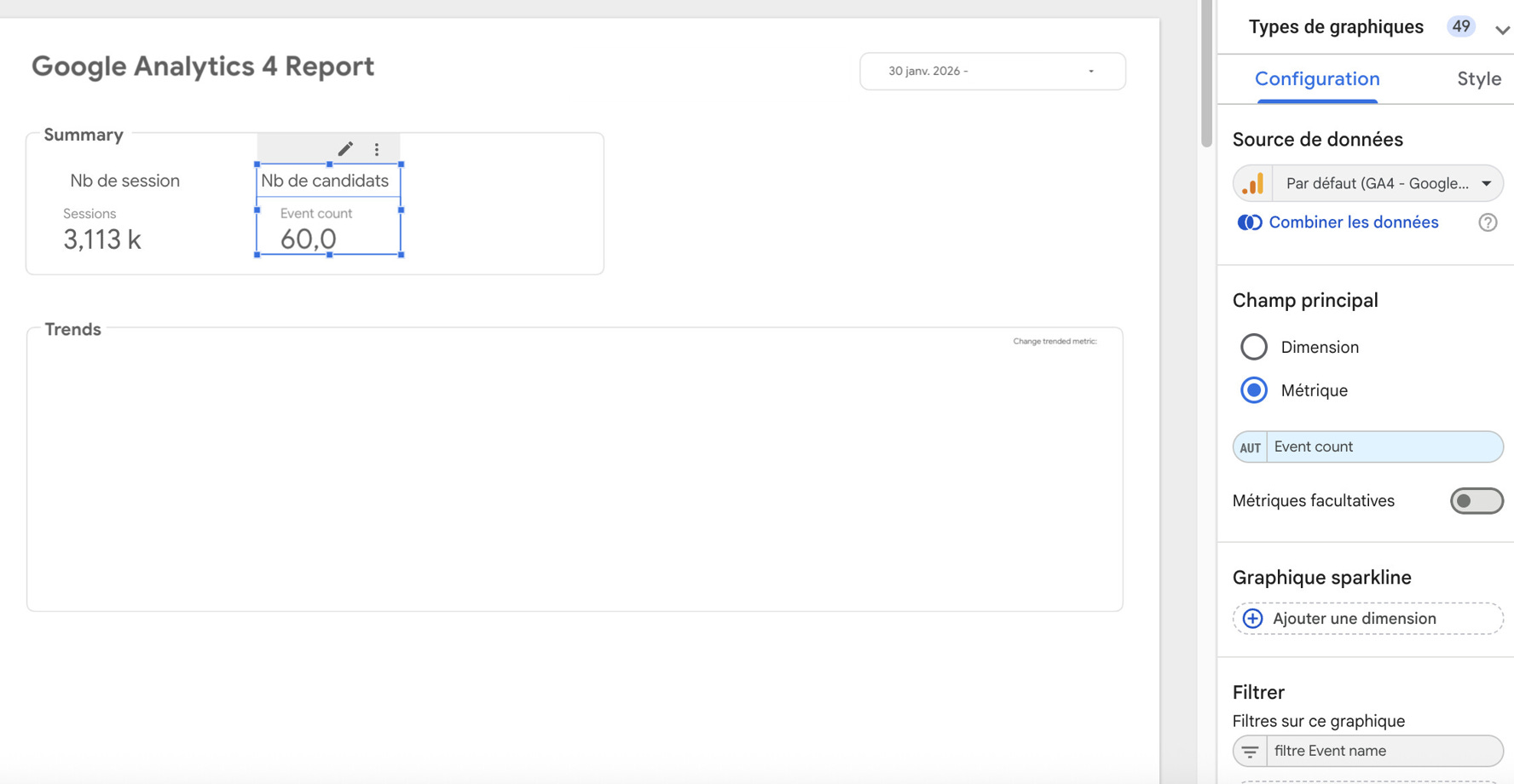Image resolution: width=1514 pixels, height=784 pixels.
Task: Click the Trends section heading
Action: (72, 330)
